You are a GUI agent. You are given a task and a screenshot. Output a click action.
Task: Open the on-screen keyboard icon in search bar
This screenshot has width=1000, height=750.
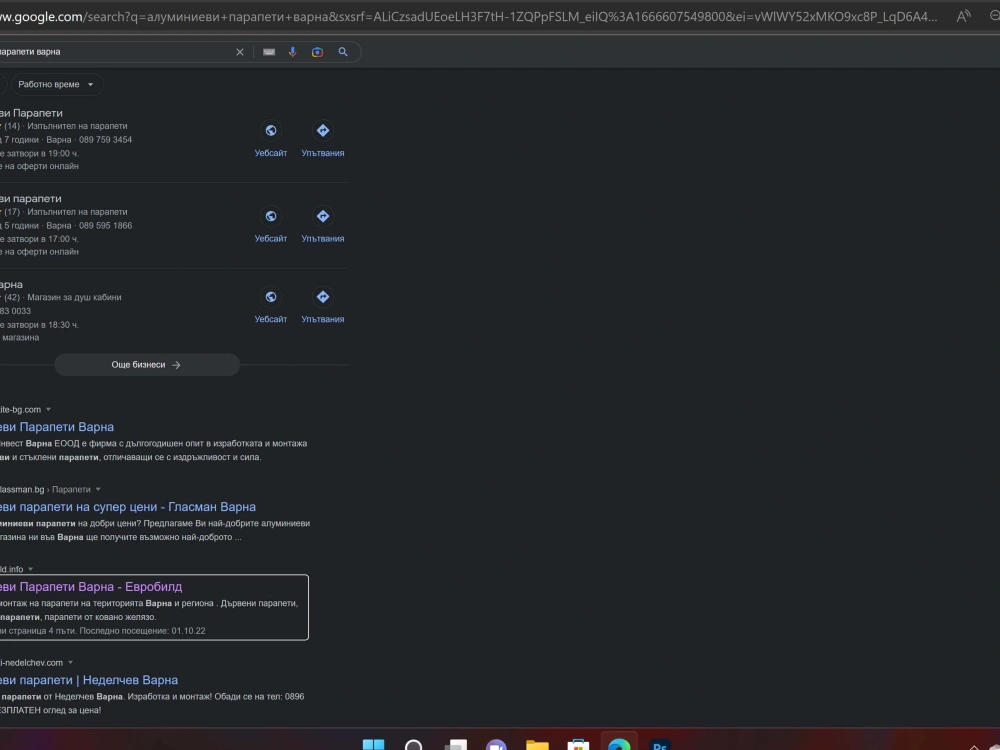click(269, 52)
